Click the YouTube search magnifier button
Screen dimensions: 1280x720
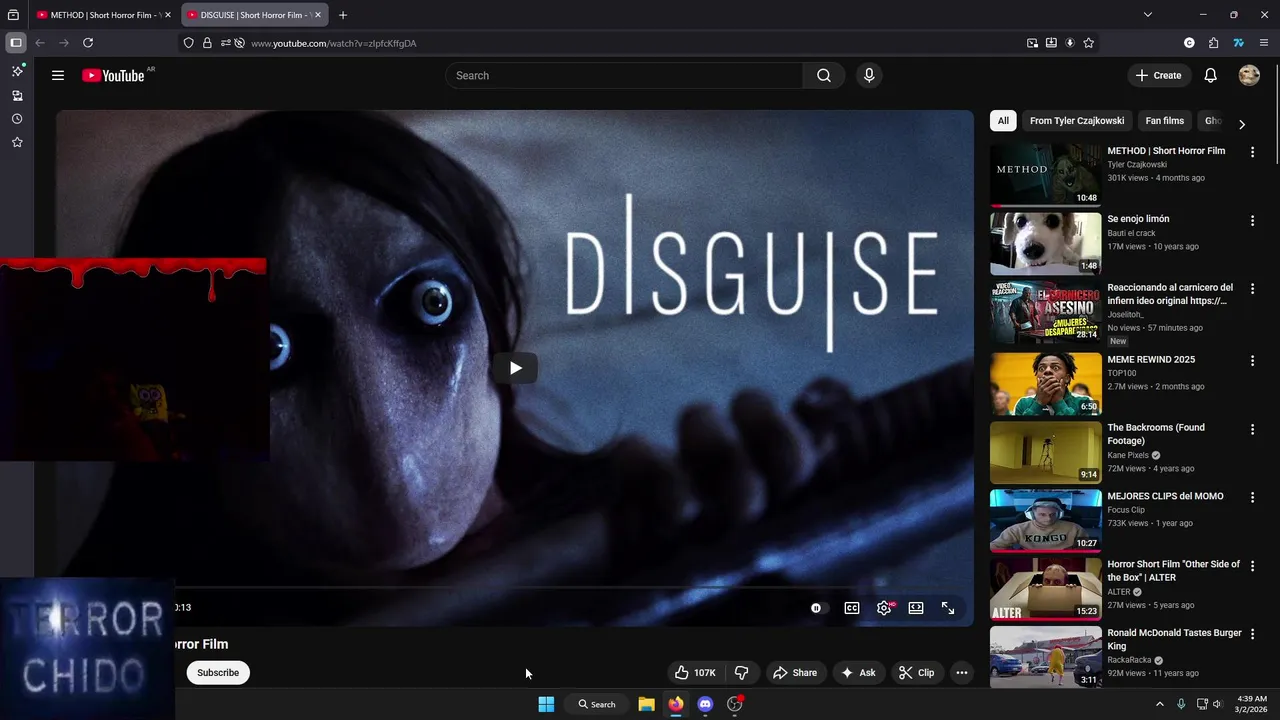(824, 75)
